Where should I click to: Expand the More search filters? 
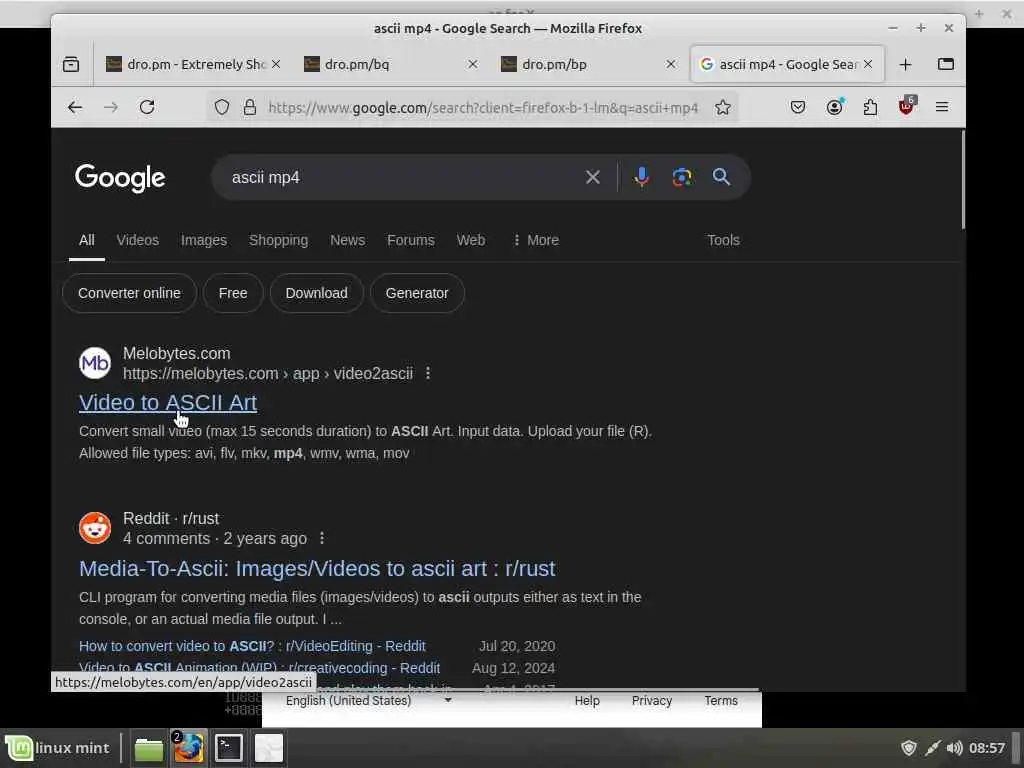click(536, 240)
